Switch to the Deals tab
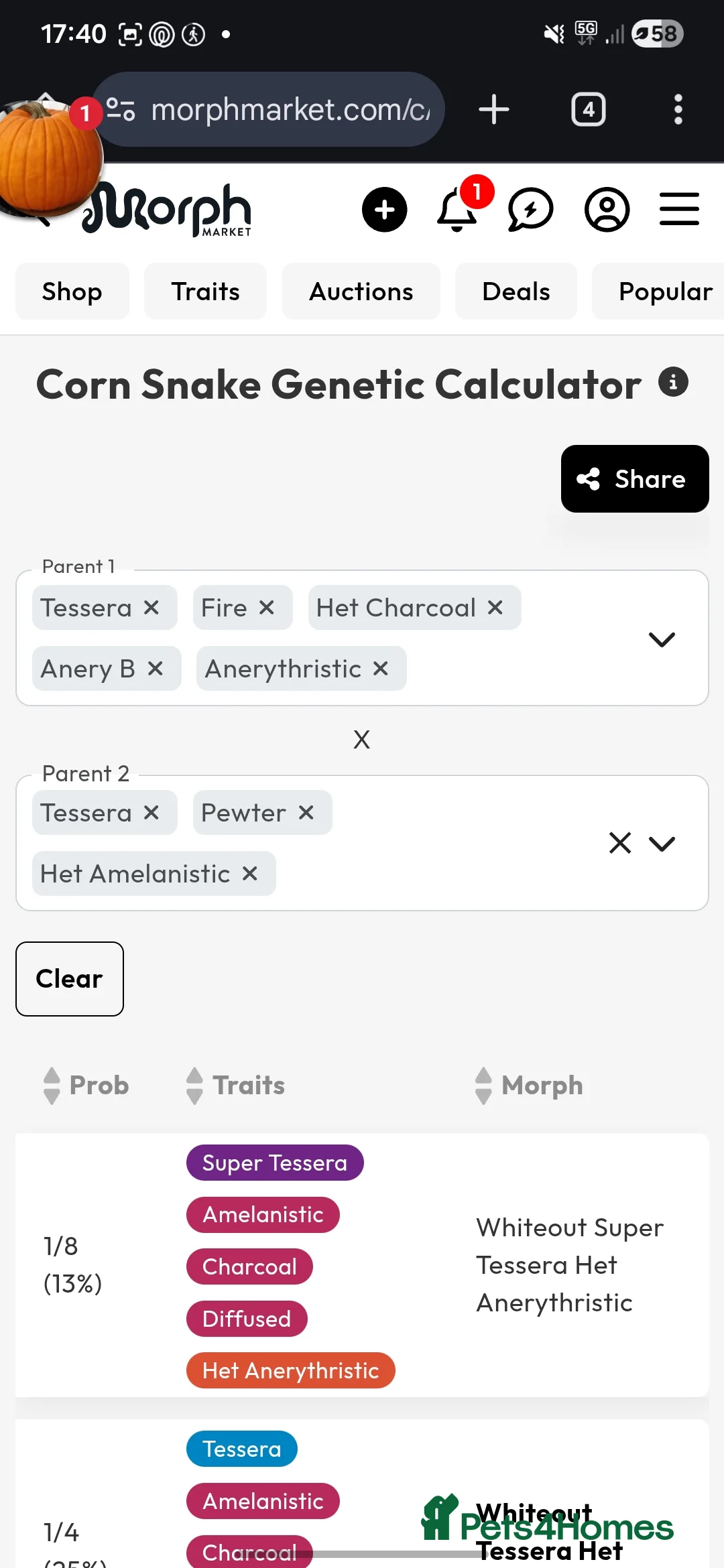 point(516,291)
